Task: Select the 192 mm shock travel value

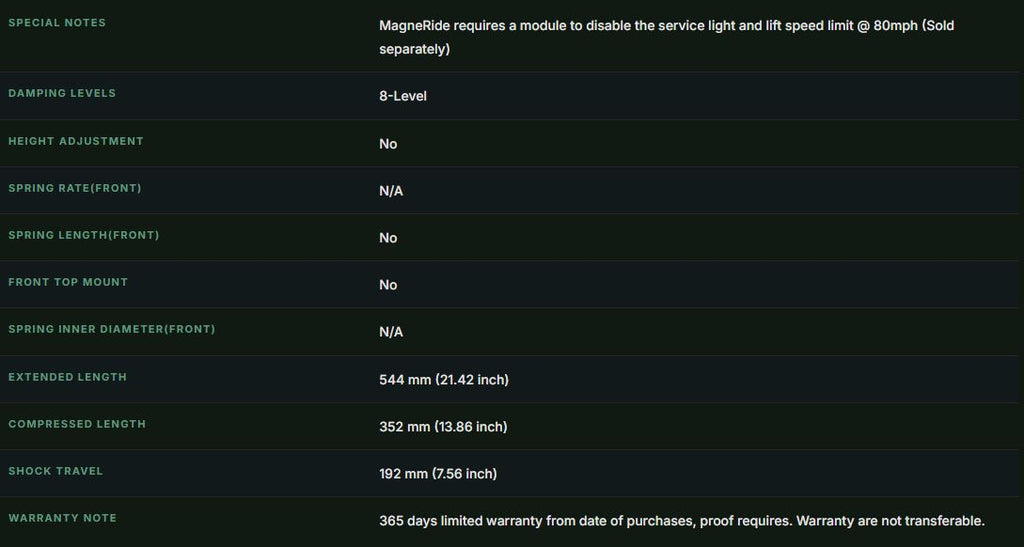Action: tap(438, 473)
